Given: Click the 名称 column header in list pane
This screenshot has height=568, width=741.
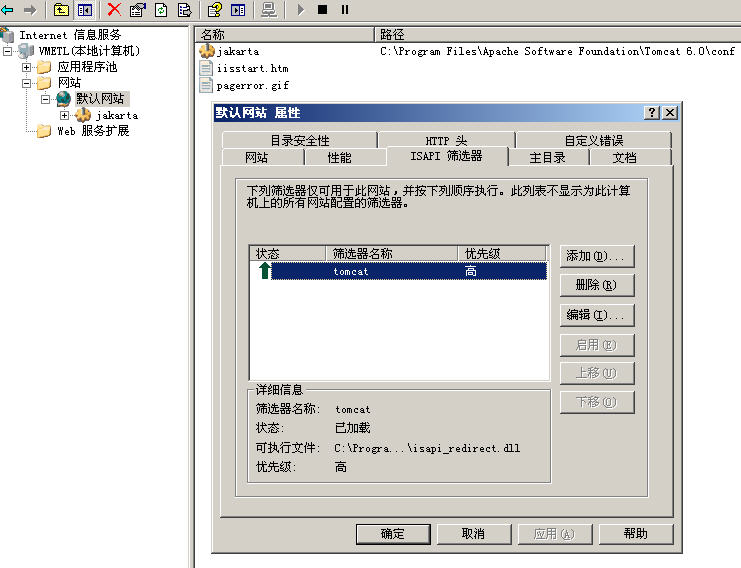Looking at the screenshot, I should click(284, 34).
